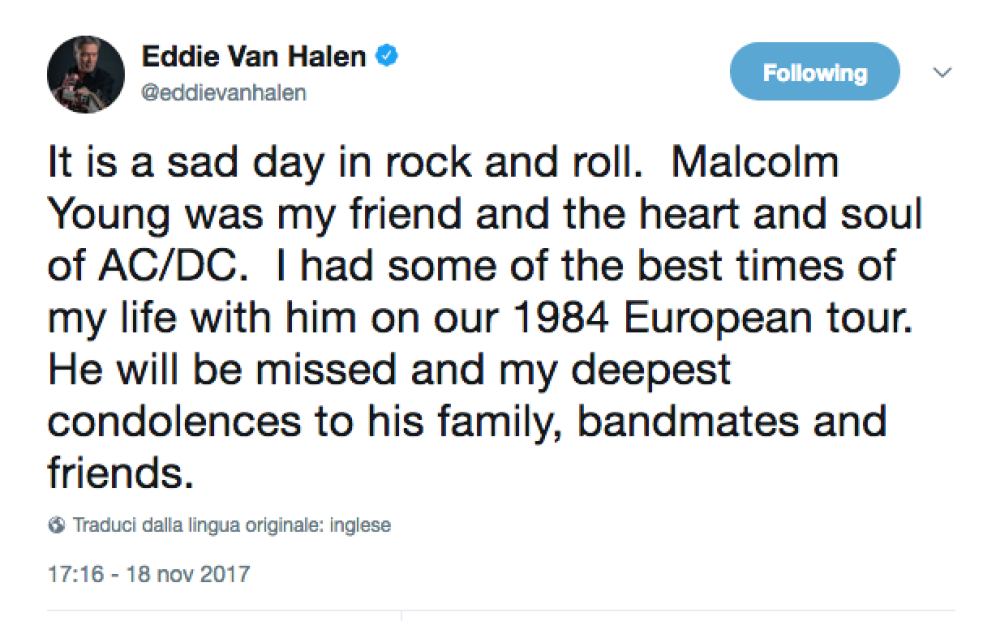982x621 pixels.
Task: Open the @eddievanhalen handle link
Action: tap(224, 93)
